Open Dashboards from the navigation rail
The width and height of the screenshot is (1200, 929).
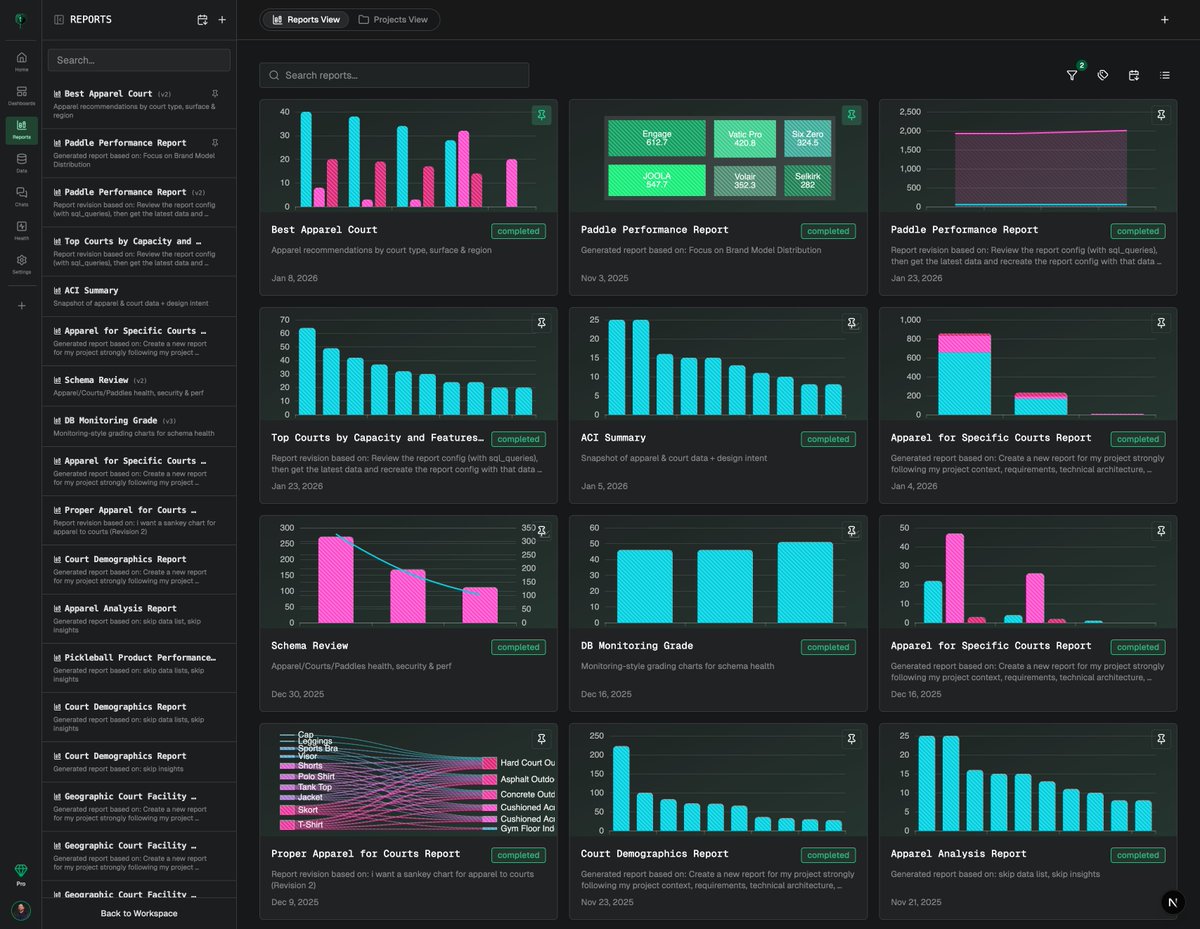tap(21, 95)
